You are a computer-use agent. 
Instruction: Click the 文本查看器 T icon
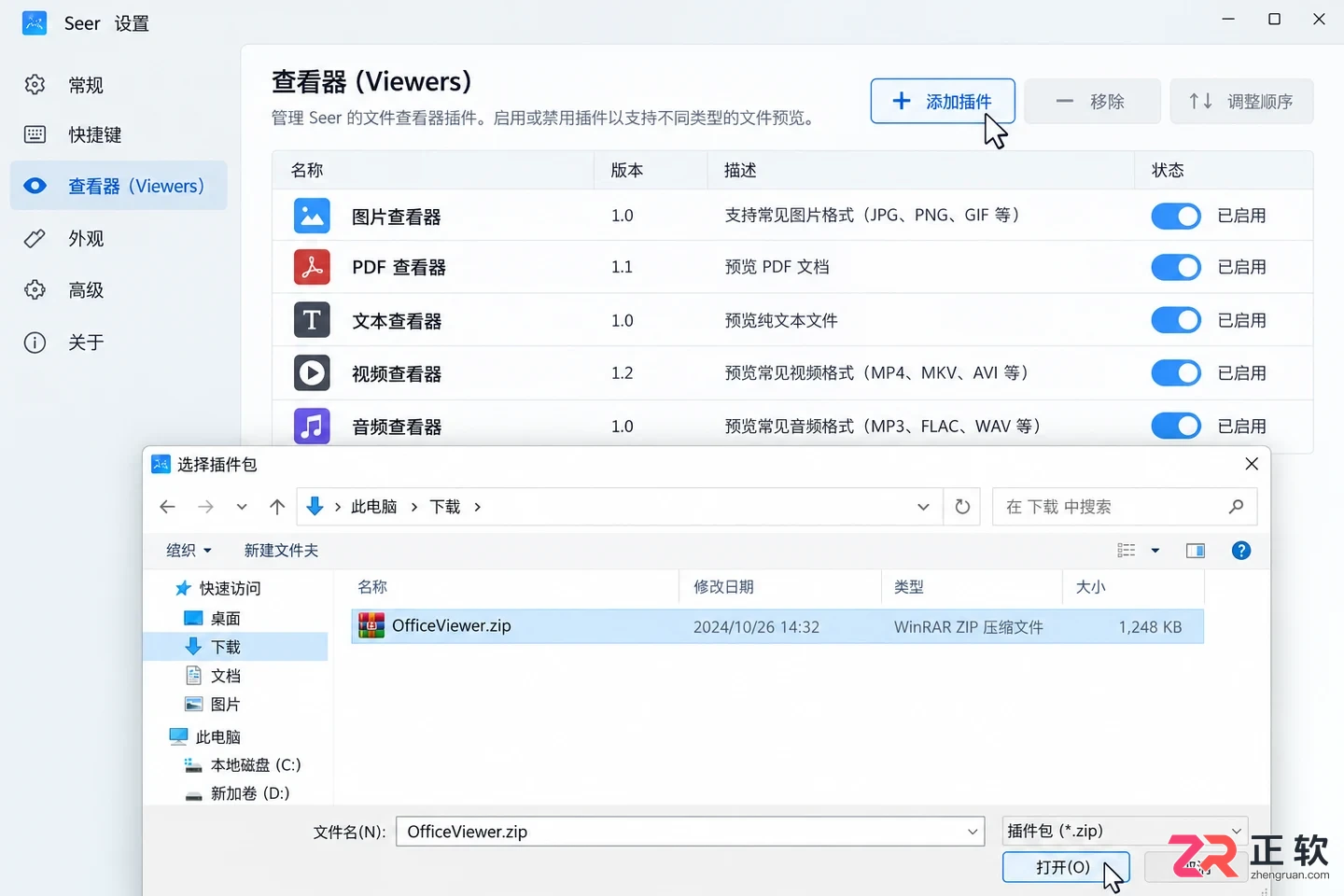click(x=312, y=320)
